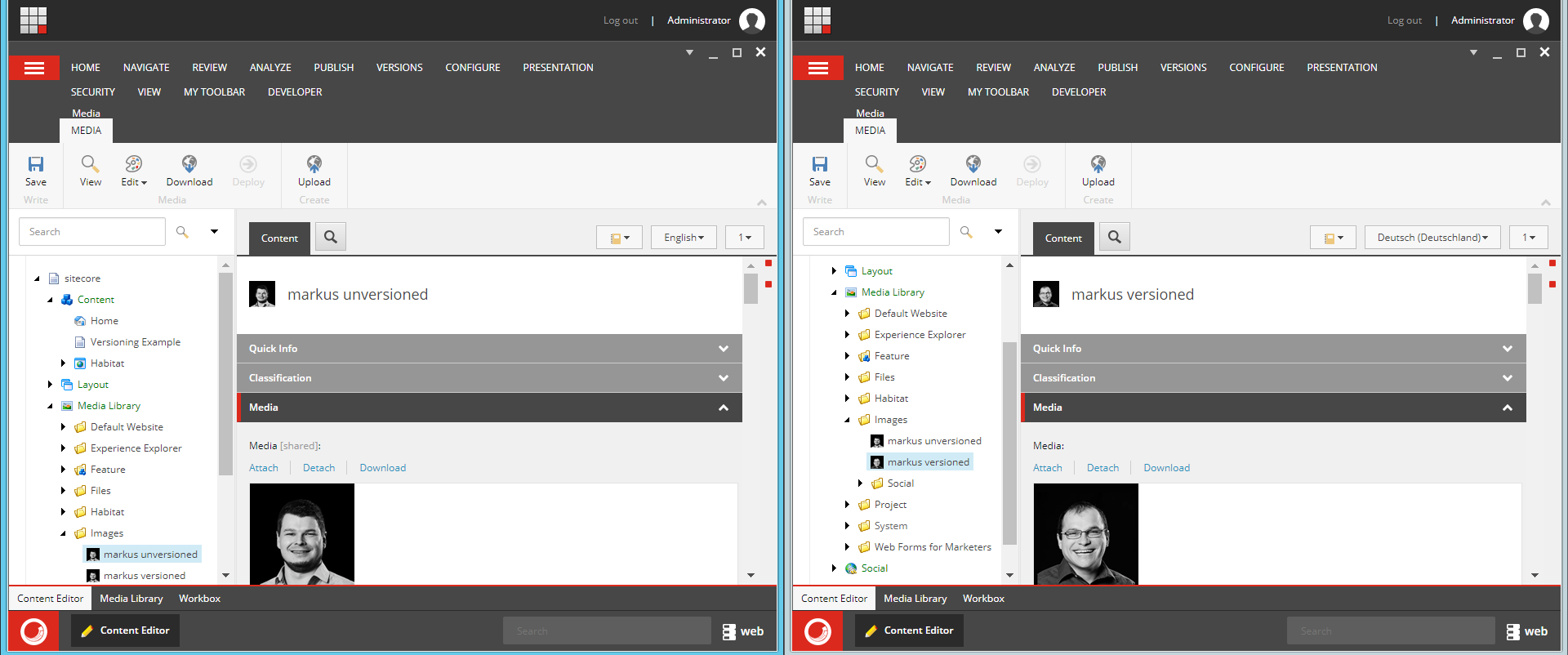
Task: Expand Social folder under Images in right tree
Action: point(860,483)
